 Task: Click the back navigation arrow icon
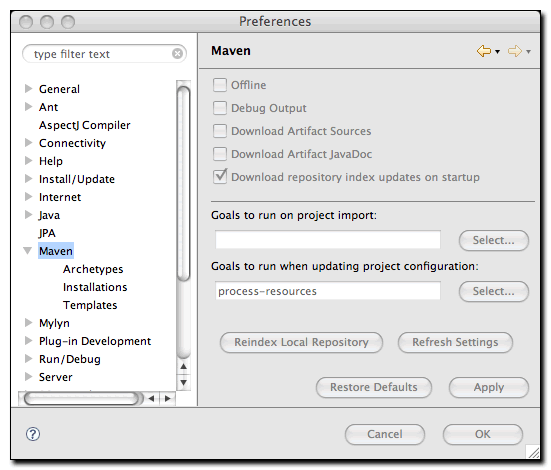point(484,51)
